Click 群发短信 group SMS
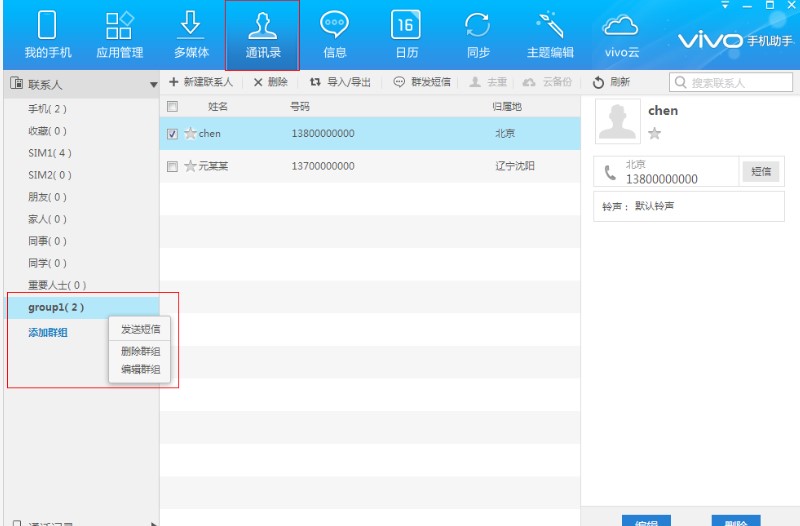This screenshot has width=800, height=526. click(422, 82)
